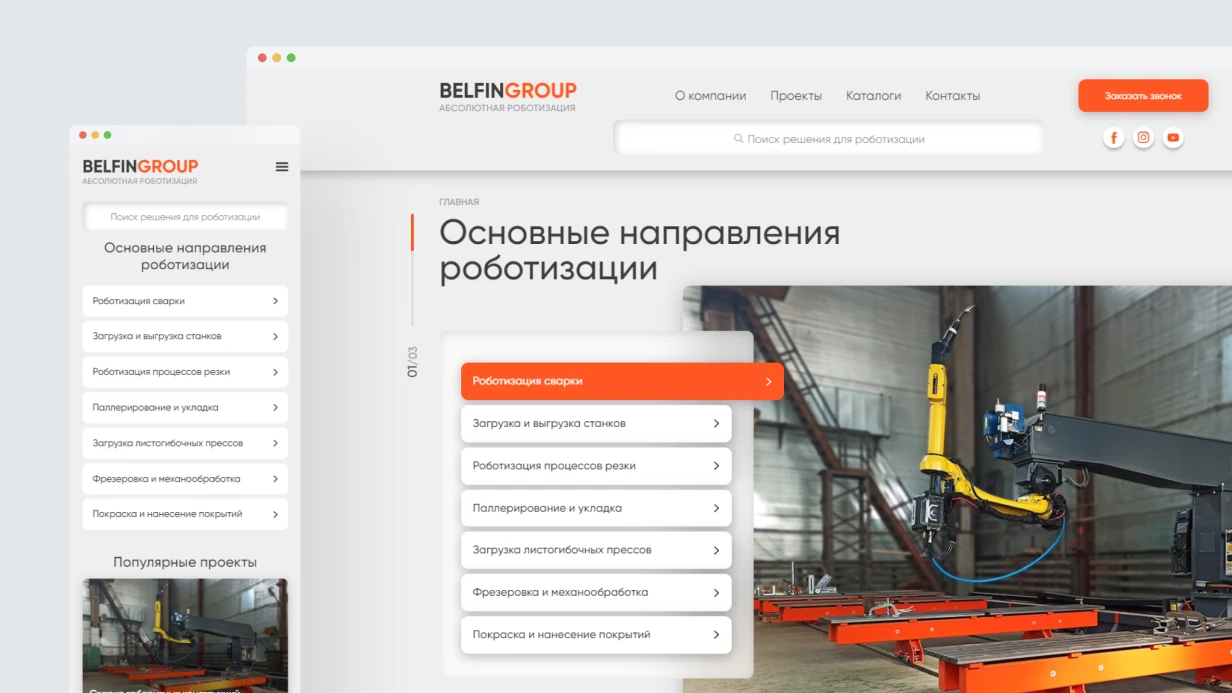
Task: Open the О компании menu item
Action: [x=710, y=95]
